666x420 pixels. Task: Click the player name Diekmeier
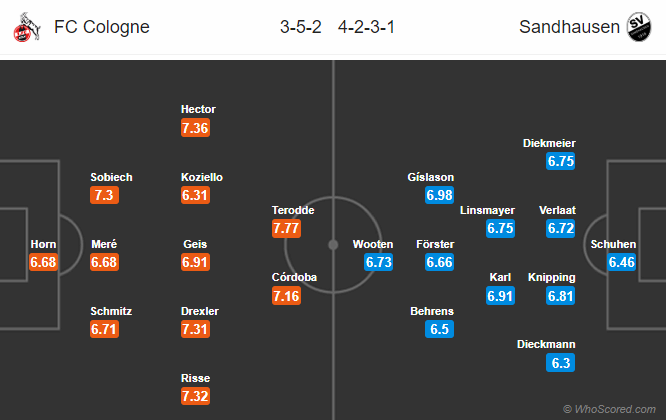tap(549, 143)
